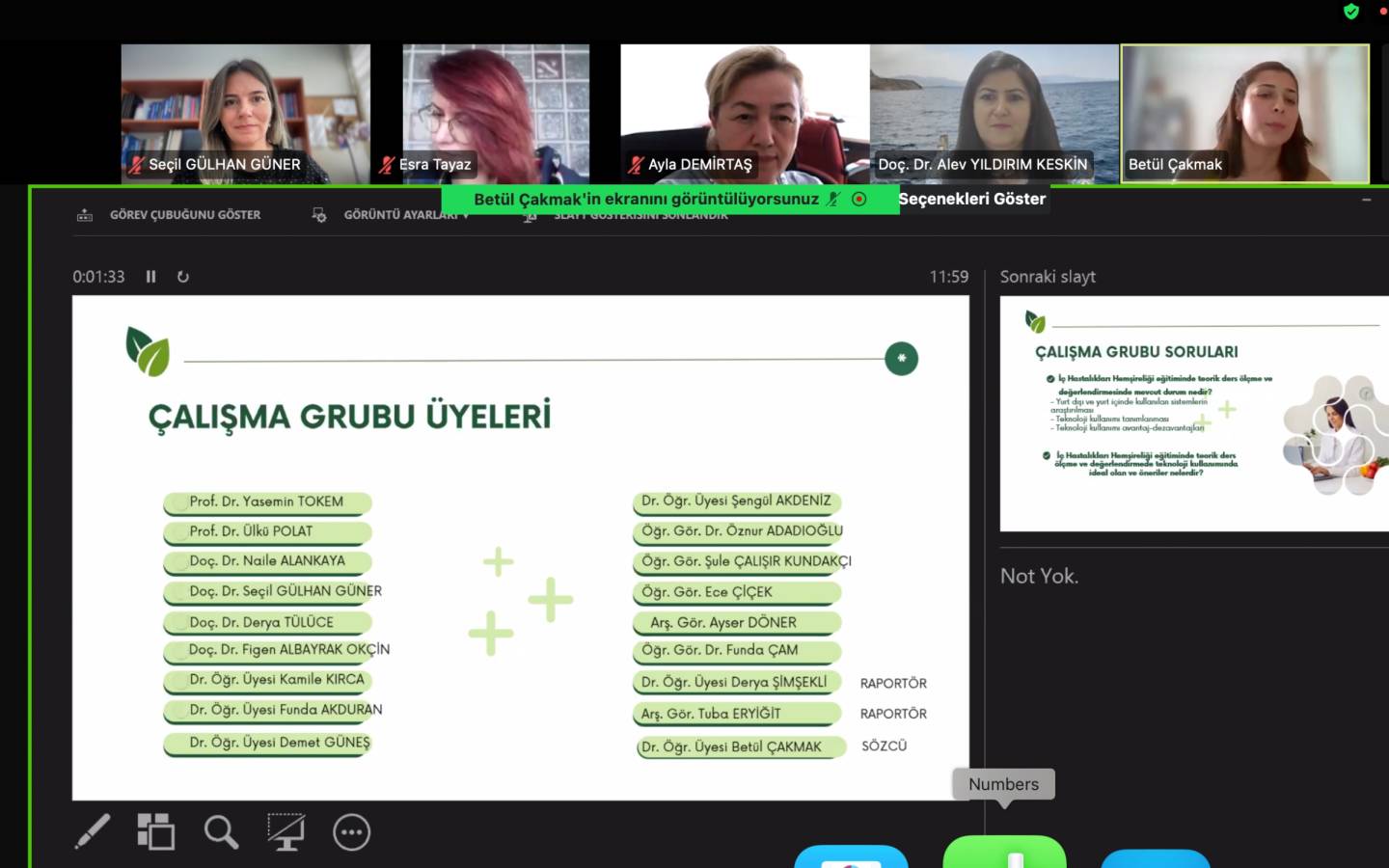
Task: Click Dr. Öğr. Üyesi Demet GÜNEŞ entry
Action: (x=267, y=744)
